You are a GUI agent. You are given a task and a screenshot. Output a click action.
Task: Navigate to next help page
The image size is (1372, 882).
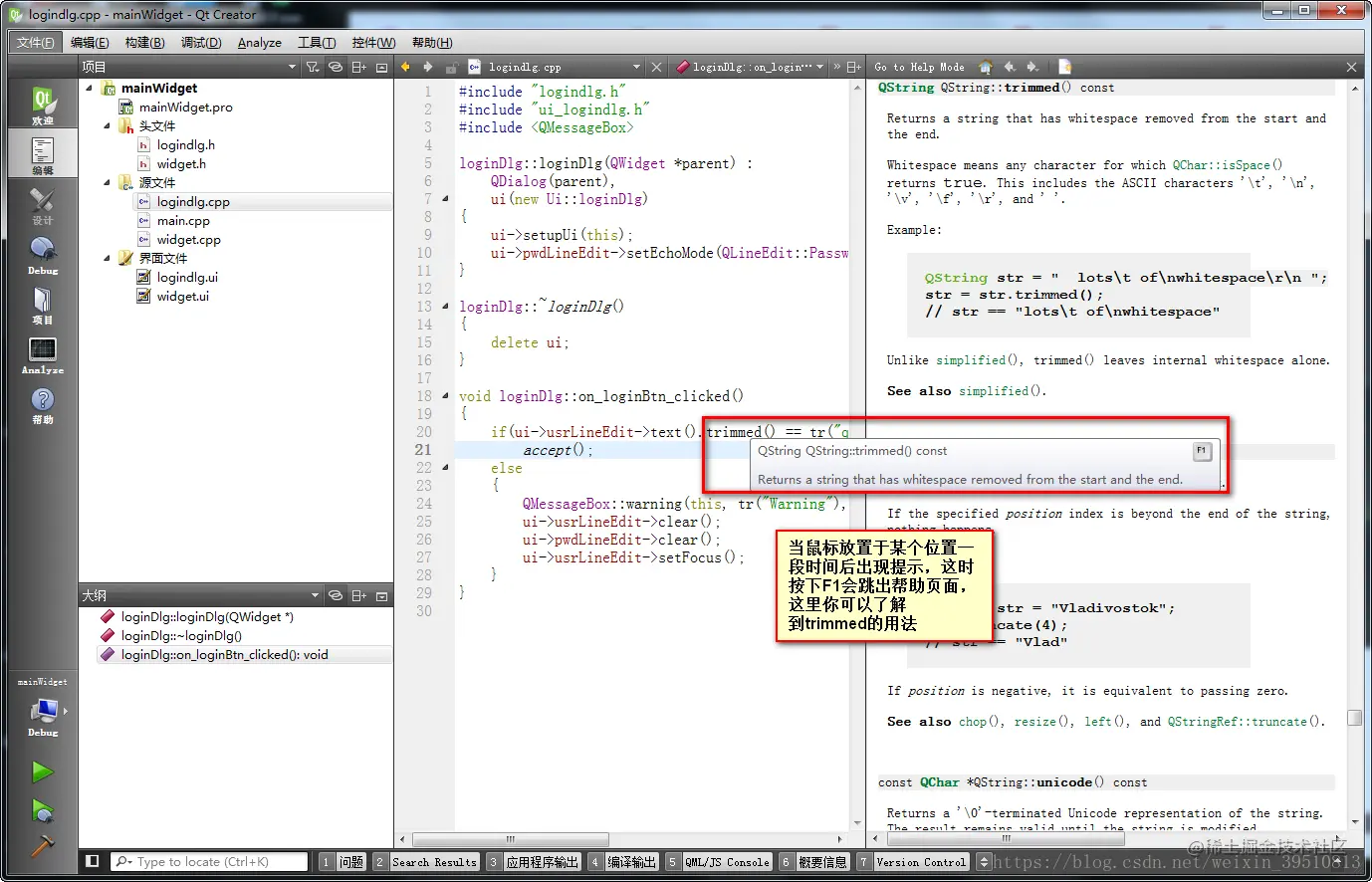[1032, 67]
